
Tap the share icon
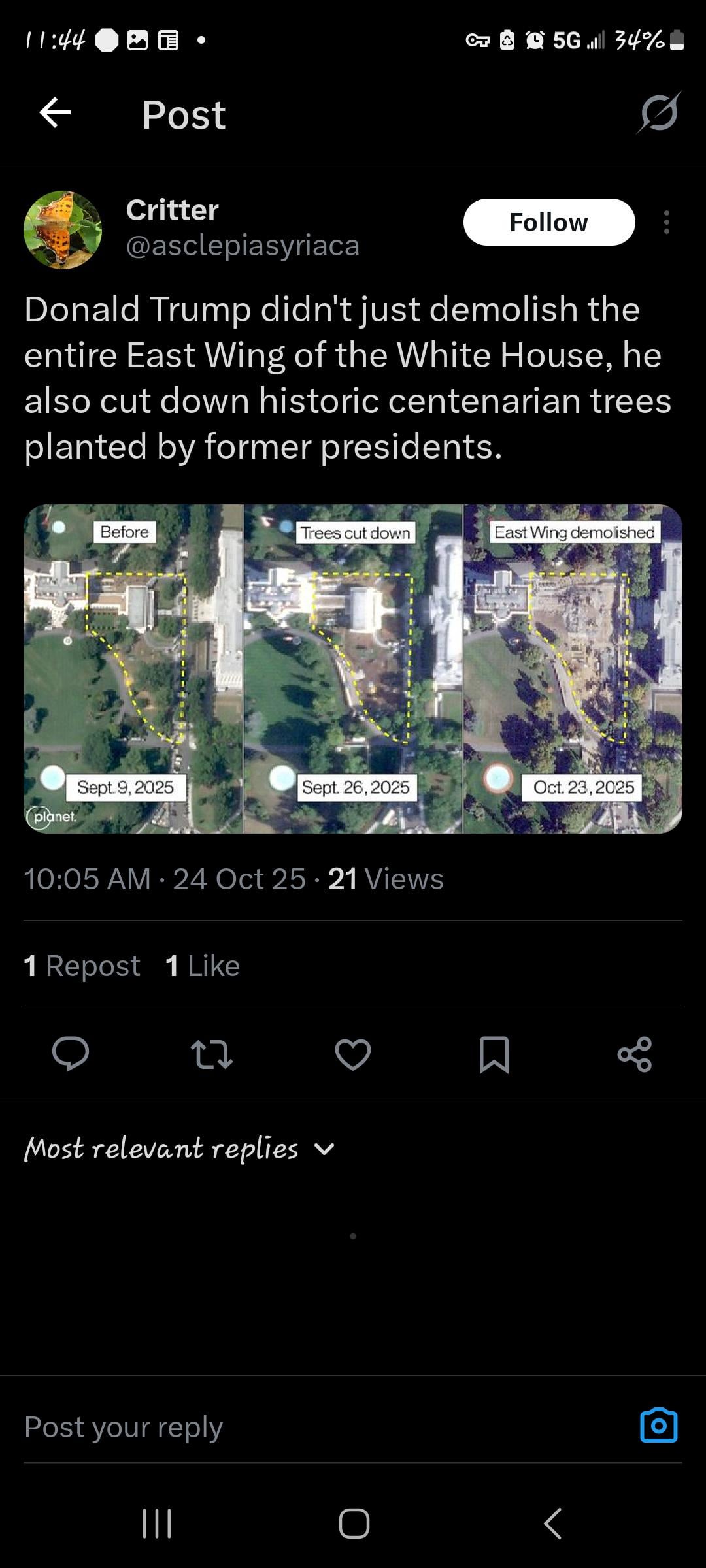click(635, 1054)
